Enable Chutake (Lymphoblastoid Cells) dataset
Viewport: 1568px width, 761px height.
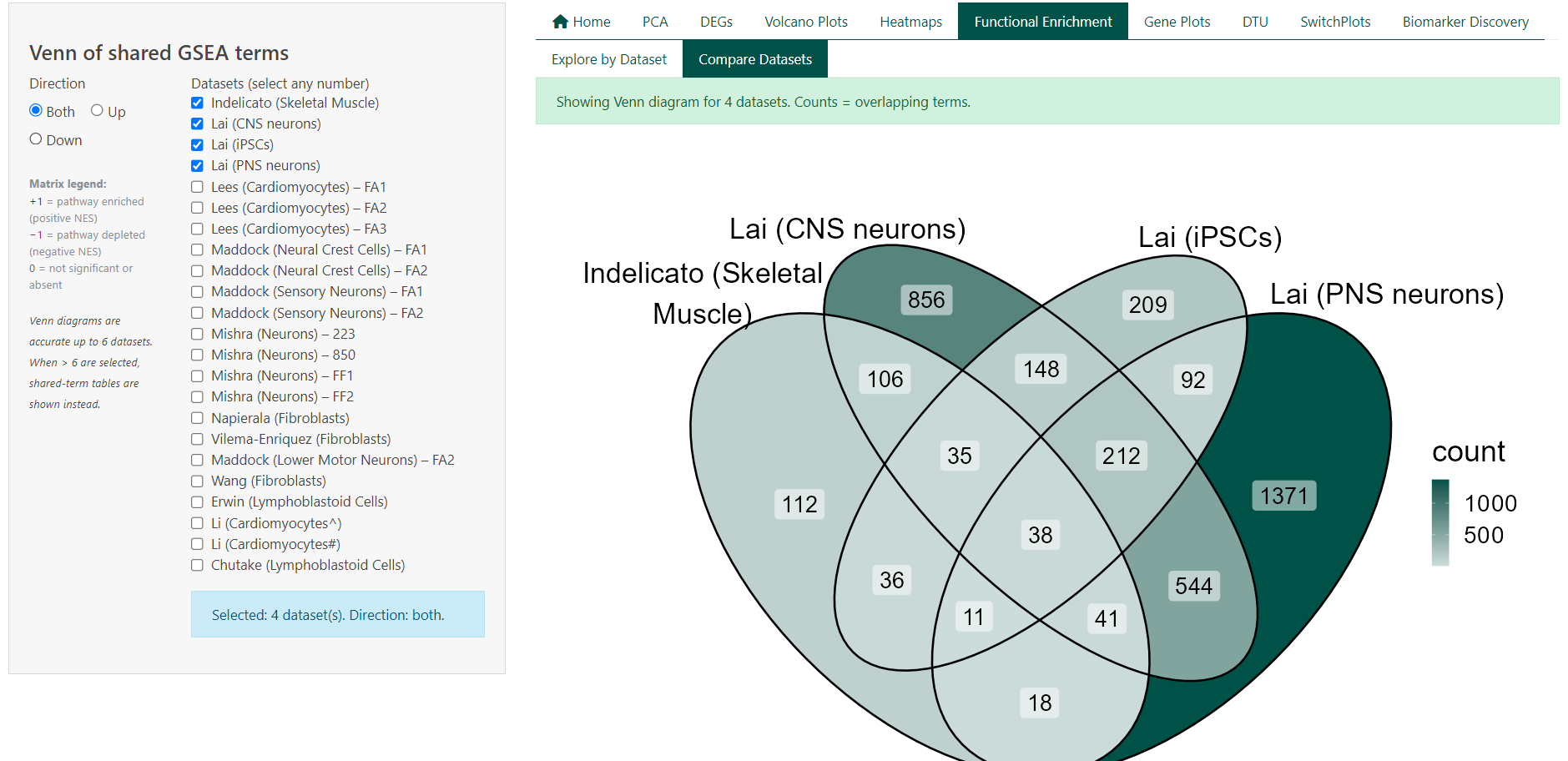tap(197, 565)
